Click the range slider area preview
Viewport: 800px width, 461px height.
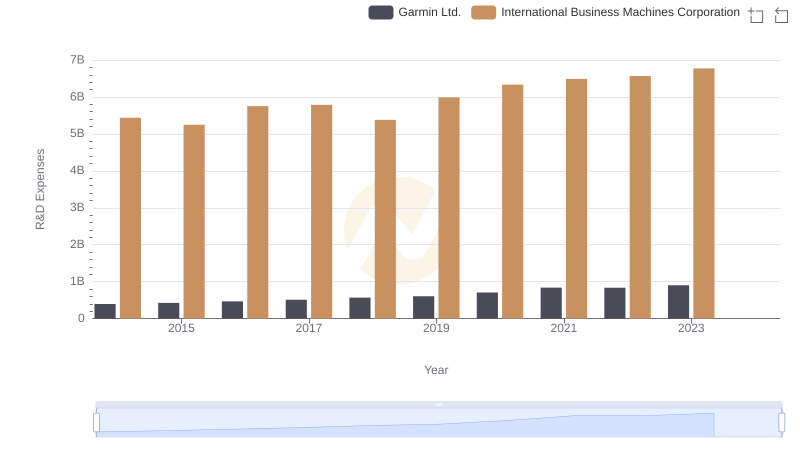tap(439, 423)
